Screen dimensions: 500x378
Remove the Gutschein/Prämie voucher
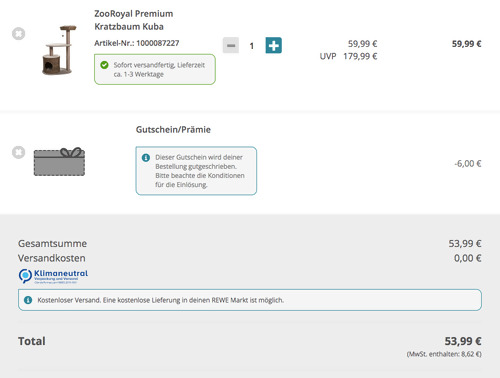click(x=19, y=152)
